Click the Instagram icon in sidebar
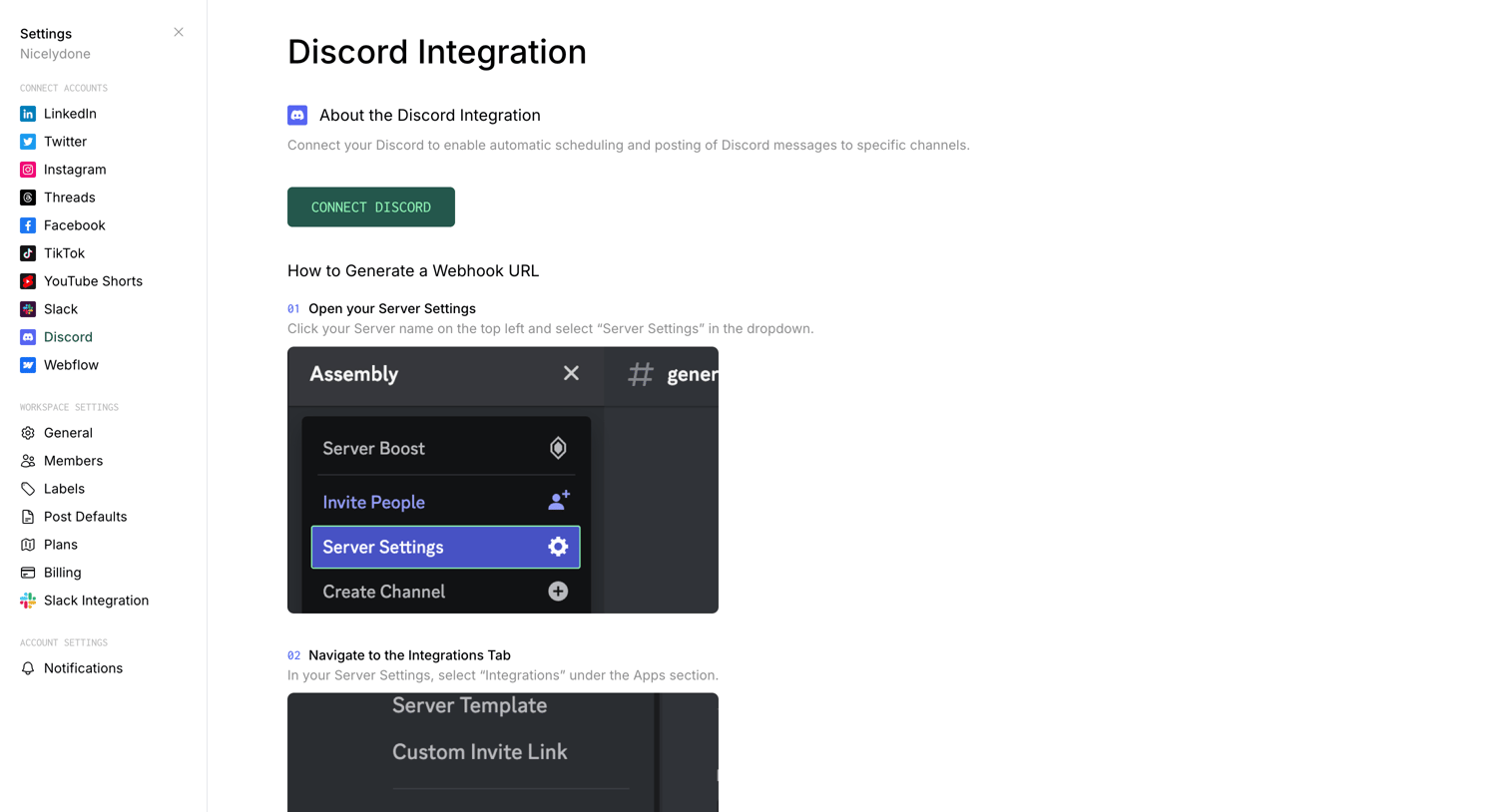 [28, 170]
